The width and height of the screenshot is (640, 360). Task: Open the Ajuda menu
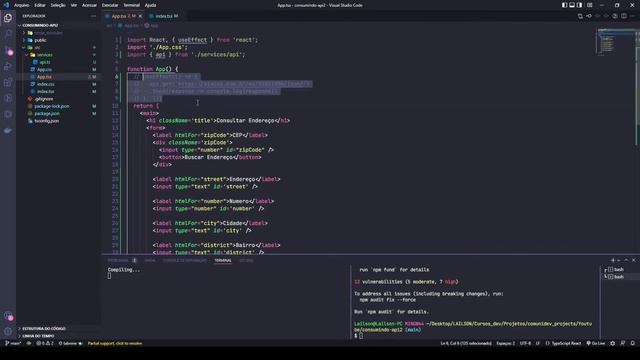150,5
